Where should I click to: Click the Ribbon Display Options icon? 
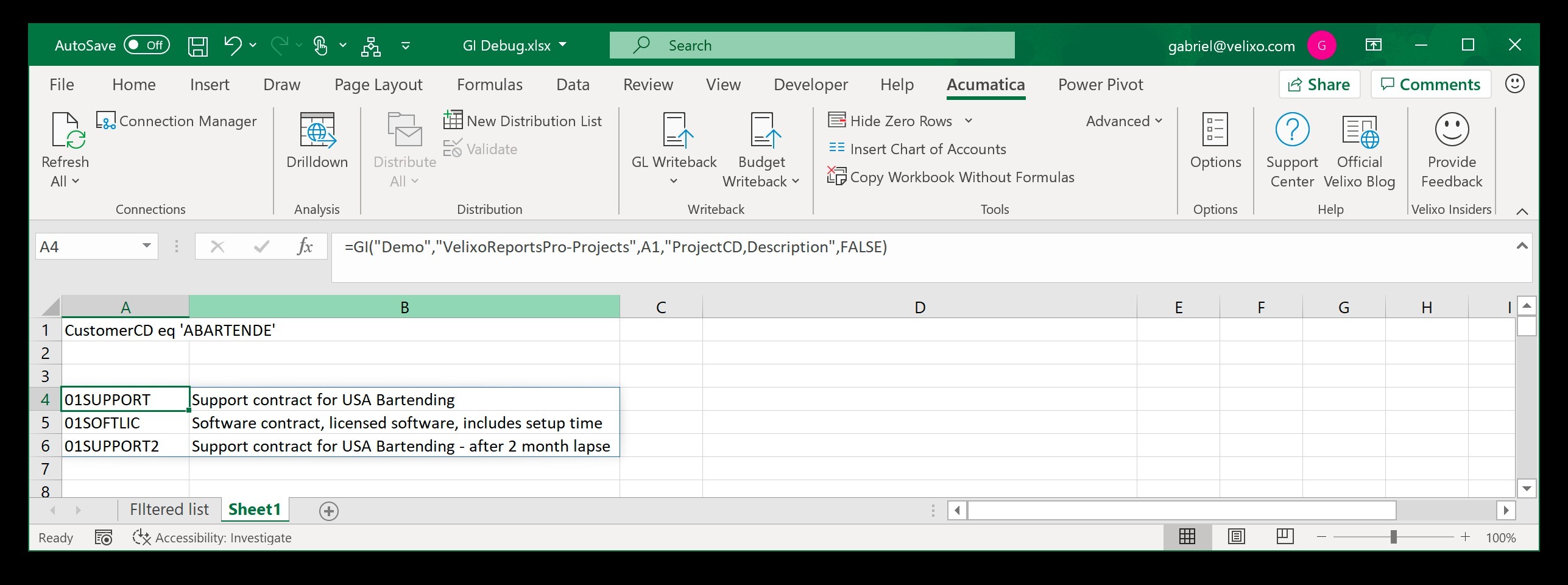[1373, 44]
